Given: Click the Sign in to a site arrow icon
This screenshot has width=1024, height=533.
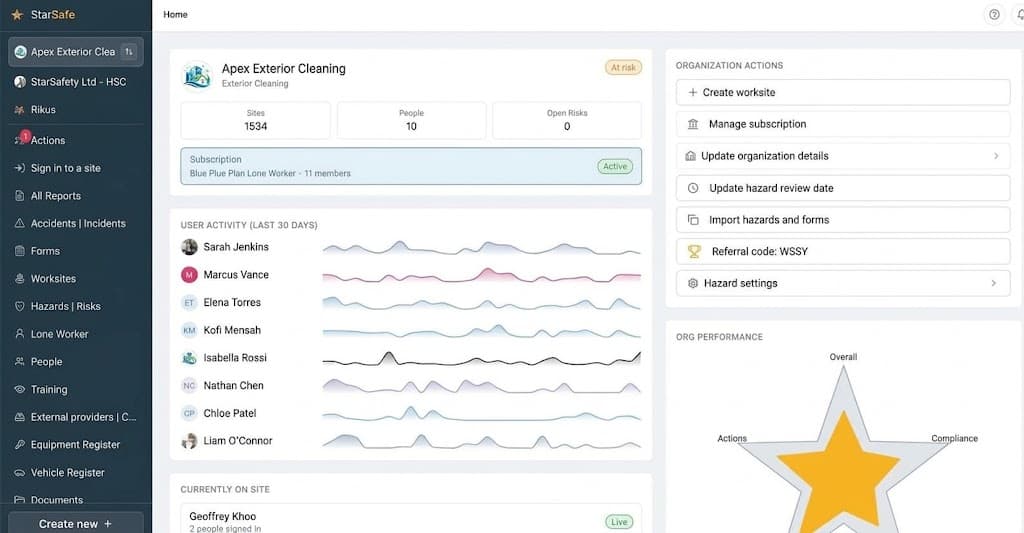Looking at the screenshot, I should (20, 168).
